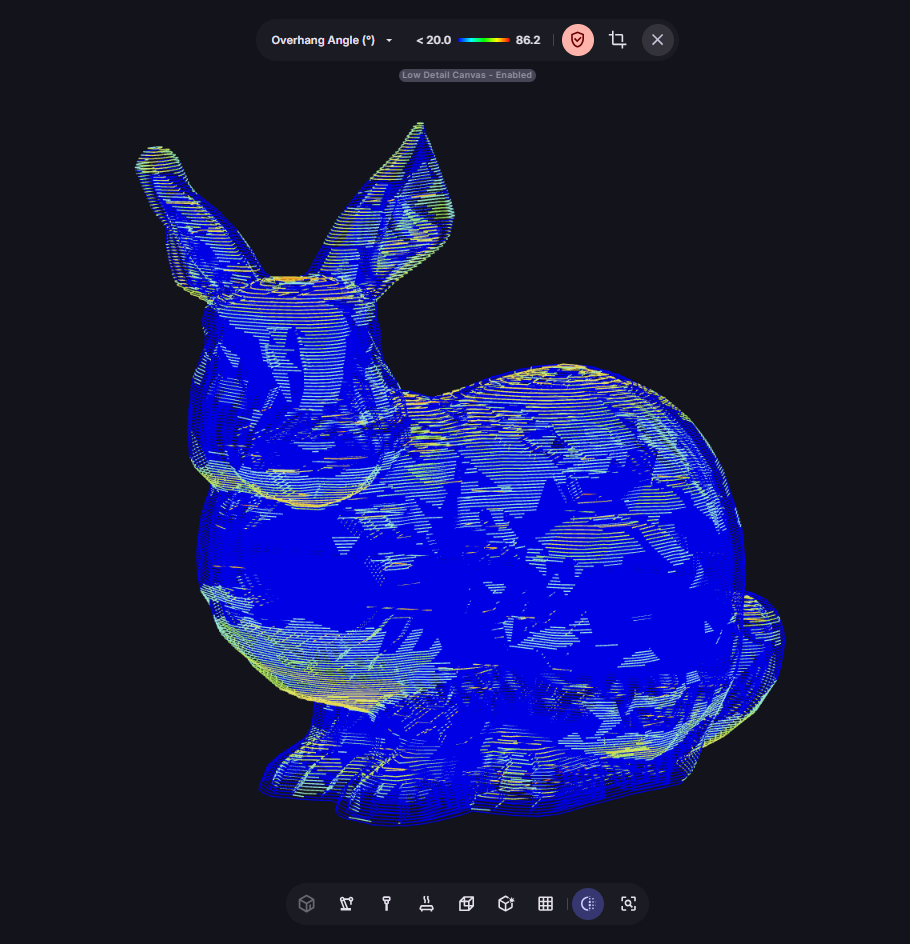The height and width of the screenshot is (944, 910).
Task: Close the overhang analysis toolbar
Action: [657, 40]
